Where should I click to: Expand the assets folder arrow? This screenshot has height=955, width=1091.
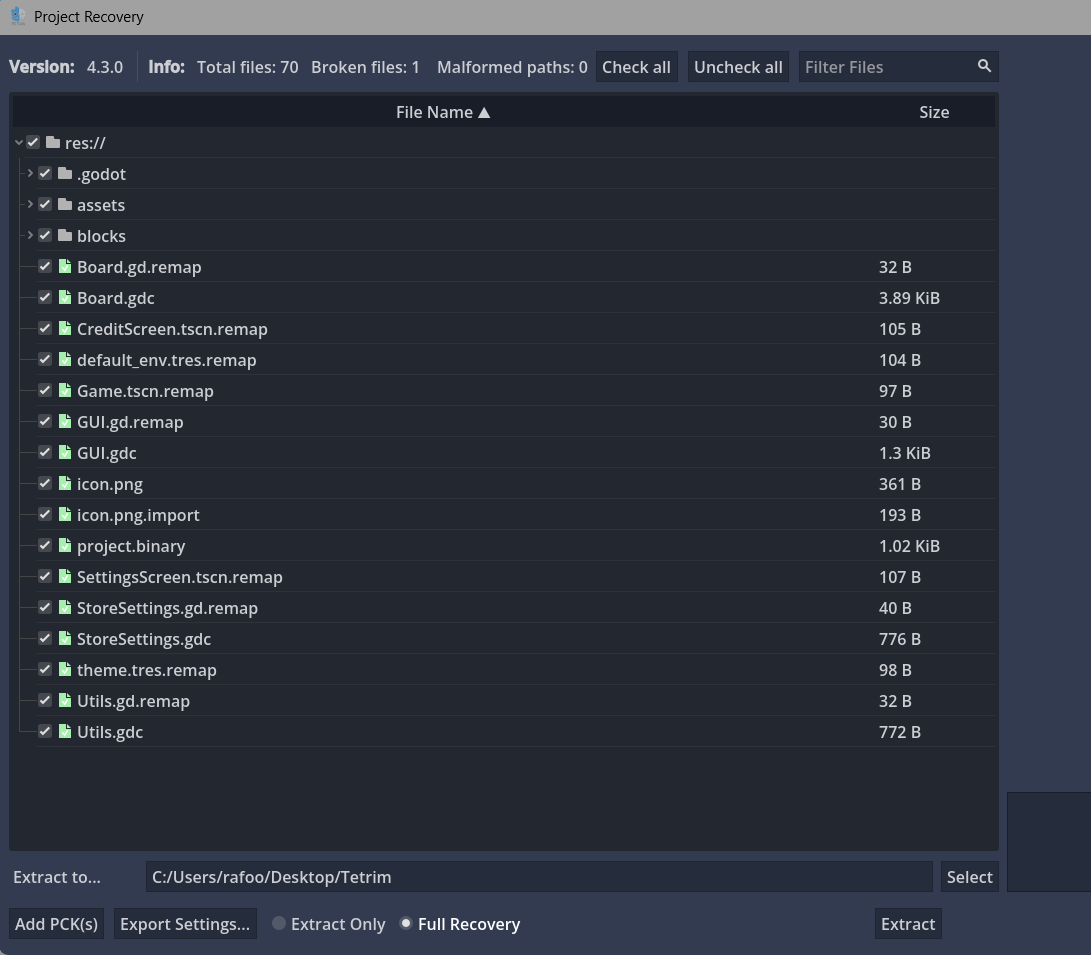coord(30,205)
